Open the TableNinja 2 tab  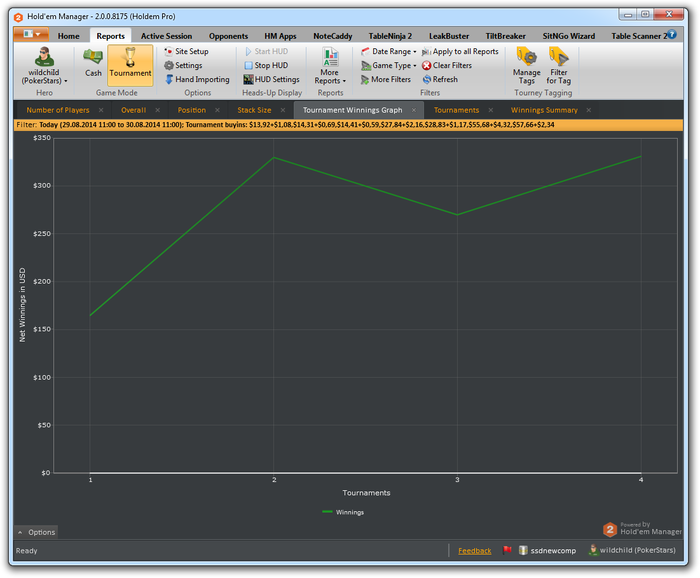coord(390,36)
